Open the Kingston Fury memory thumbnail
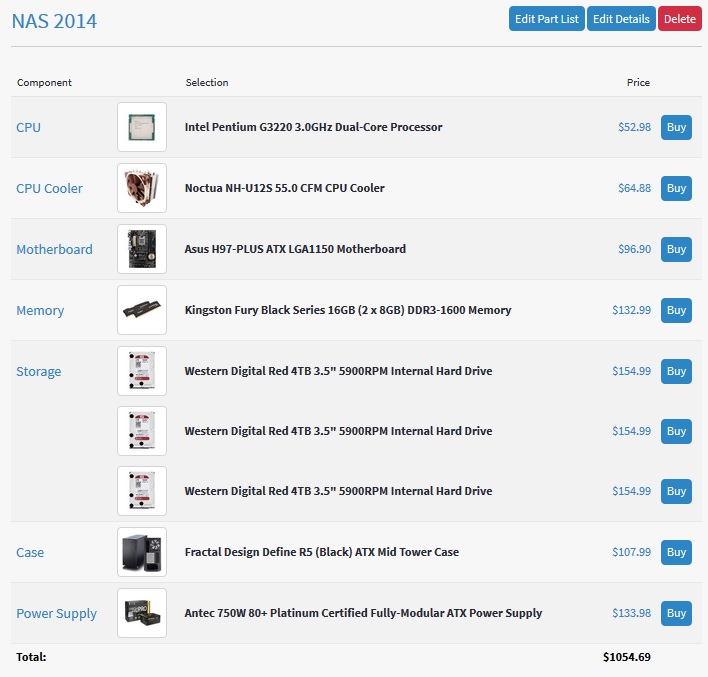 pos(141,310)
